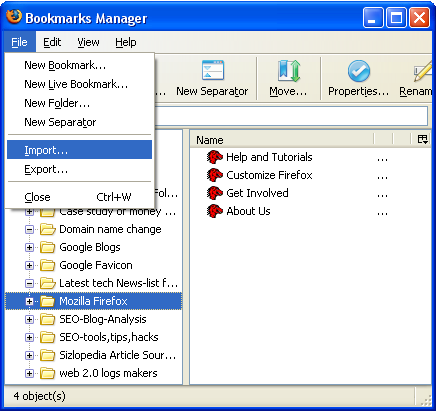Click the SEO-Blog-Analysis folder icon
436x412 pixels.
[47, 319]
